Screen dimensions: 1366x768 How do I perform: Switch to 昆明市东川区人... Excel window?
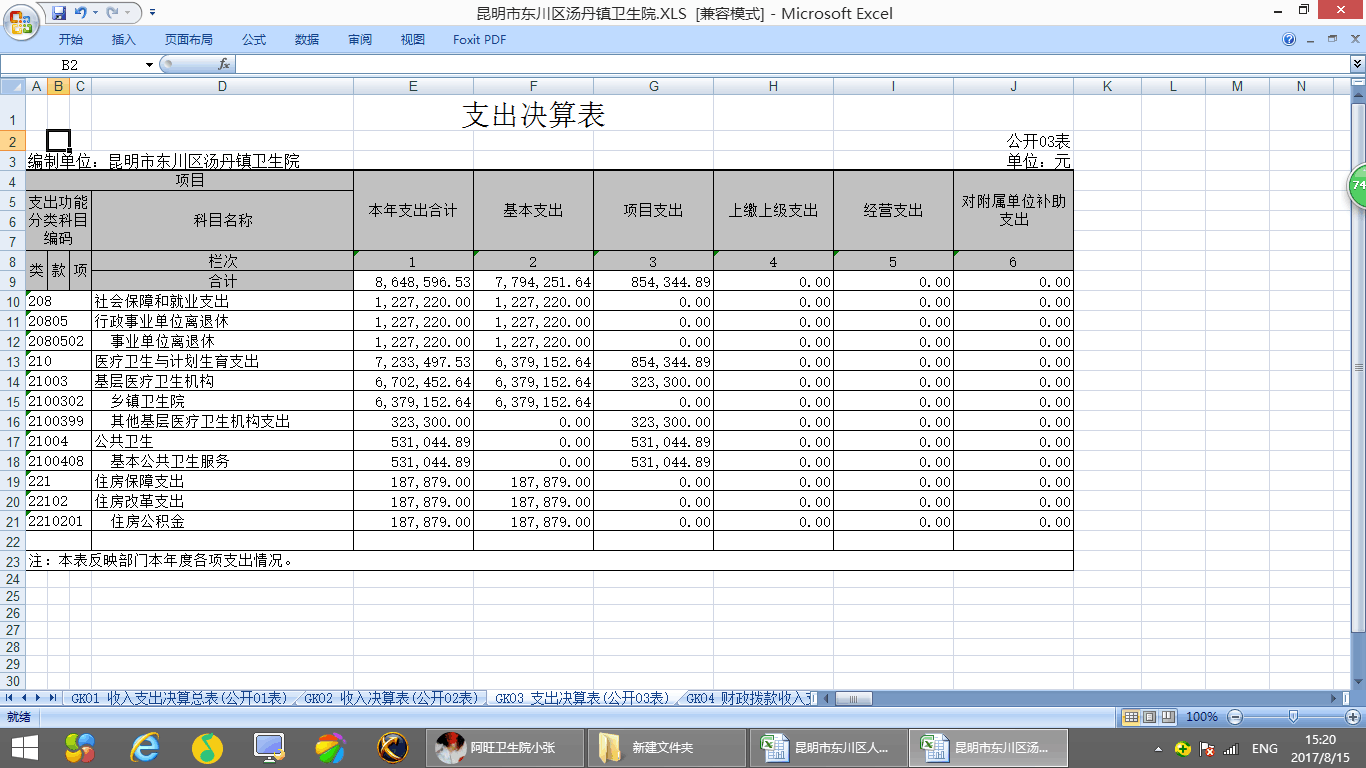828,747
